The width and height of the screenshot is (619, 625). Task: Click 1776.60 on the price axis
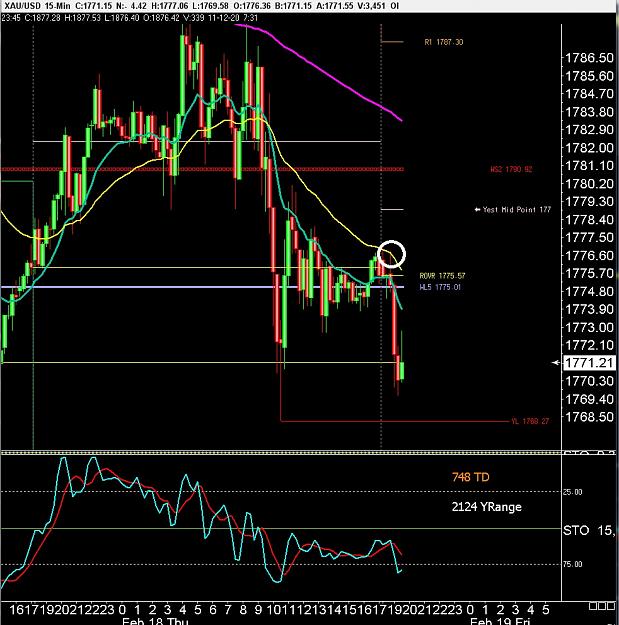click(589, 256)
